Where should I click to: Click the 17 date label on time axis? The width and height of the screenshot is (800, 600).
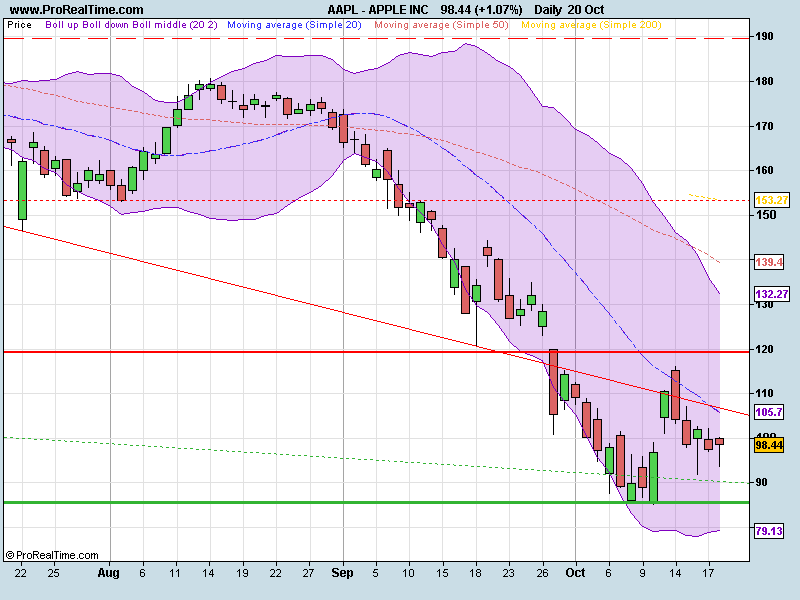(x=708, y=573)
